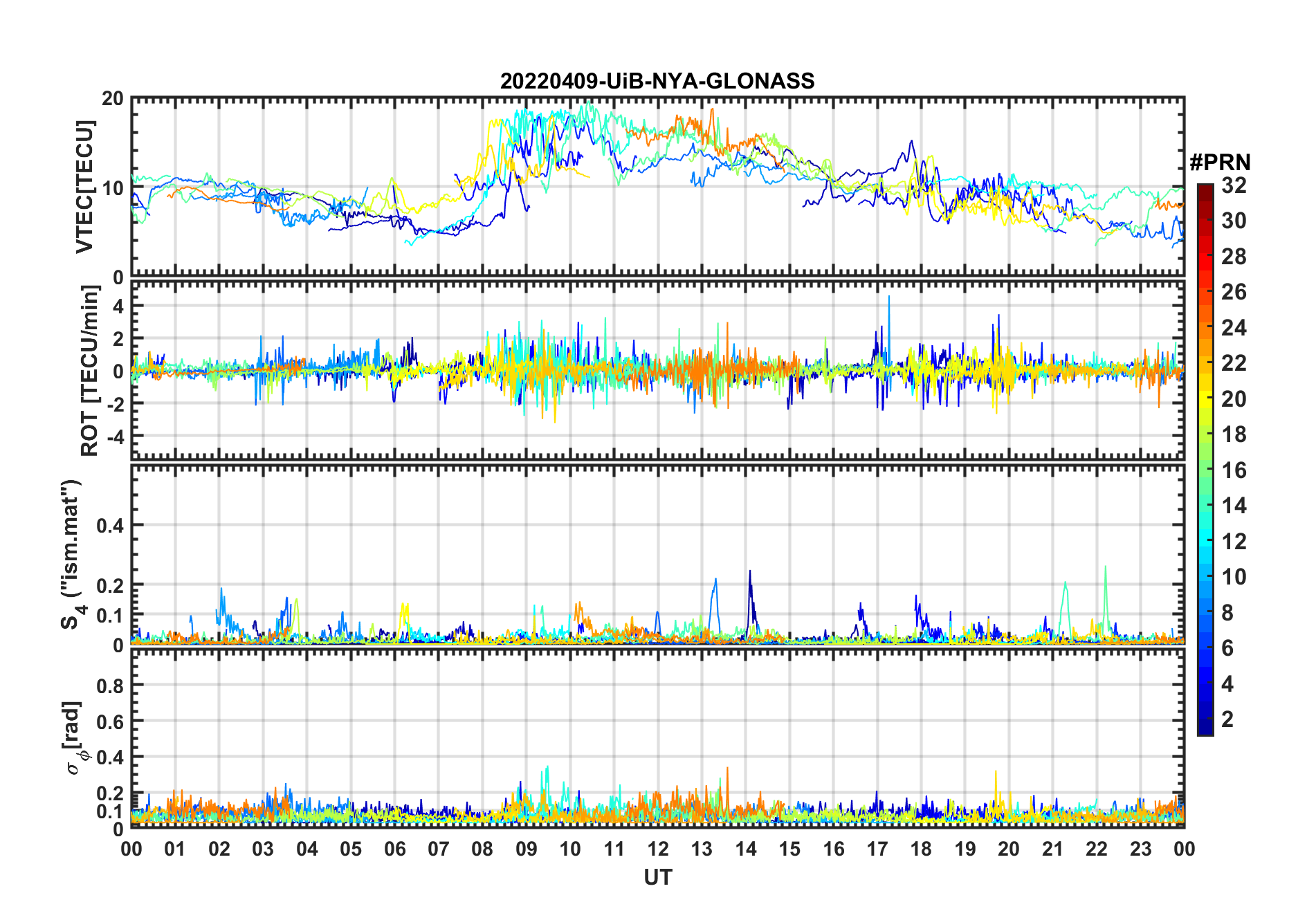Click the UT x-axis label
The width and height of the screenshot is (1316, 920).
pyautogui.click(x=657, y=877)
